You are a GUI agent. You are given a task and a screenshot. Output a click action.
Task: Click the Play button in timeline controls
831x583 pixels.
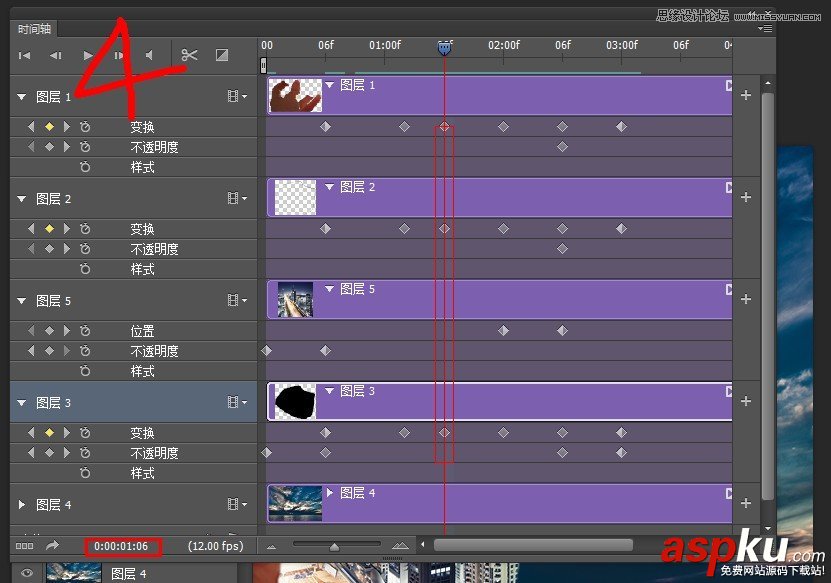pos(87,55)
